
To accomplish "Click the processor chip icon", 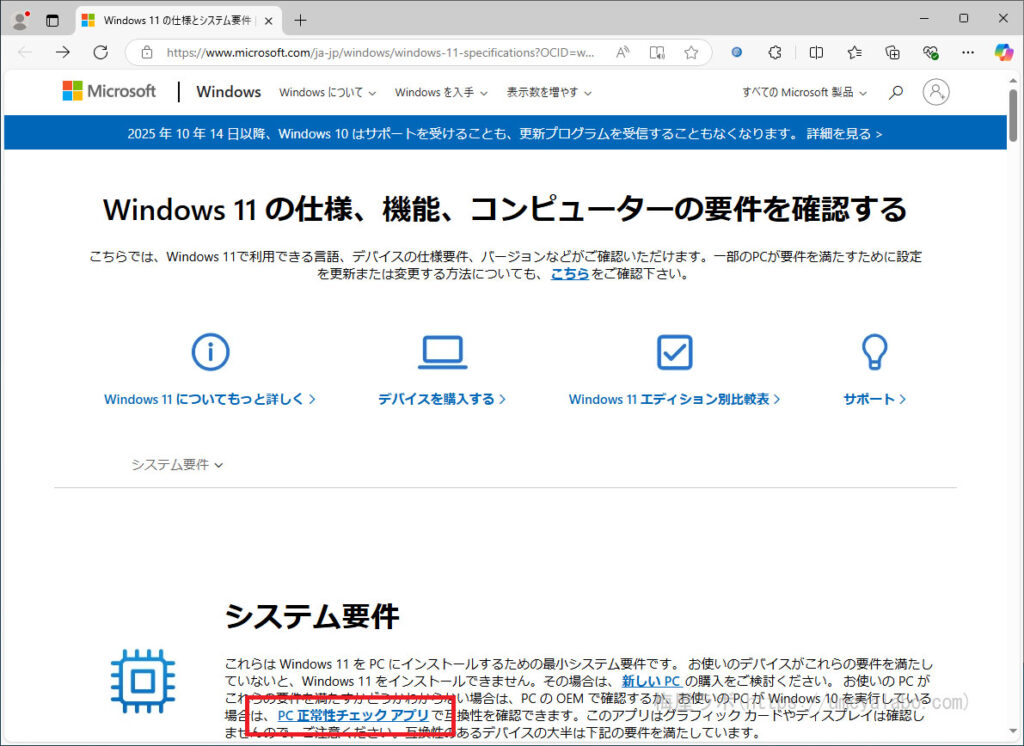I will pos(143,681).
